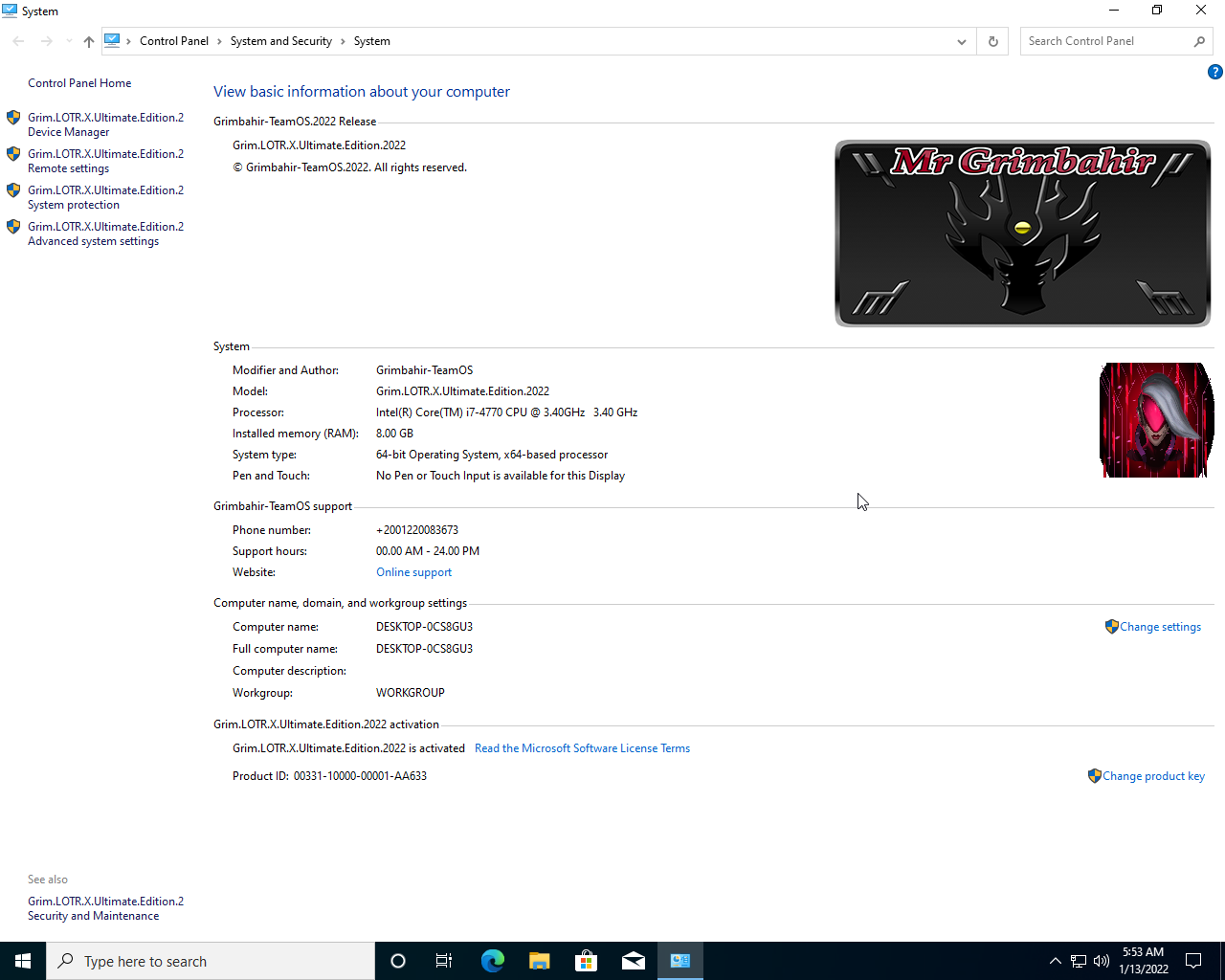Click the Online support website link

coord(413,572)
